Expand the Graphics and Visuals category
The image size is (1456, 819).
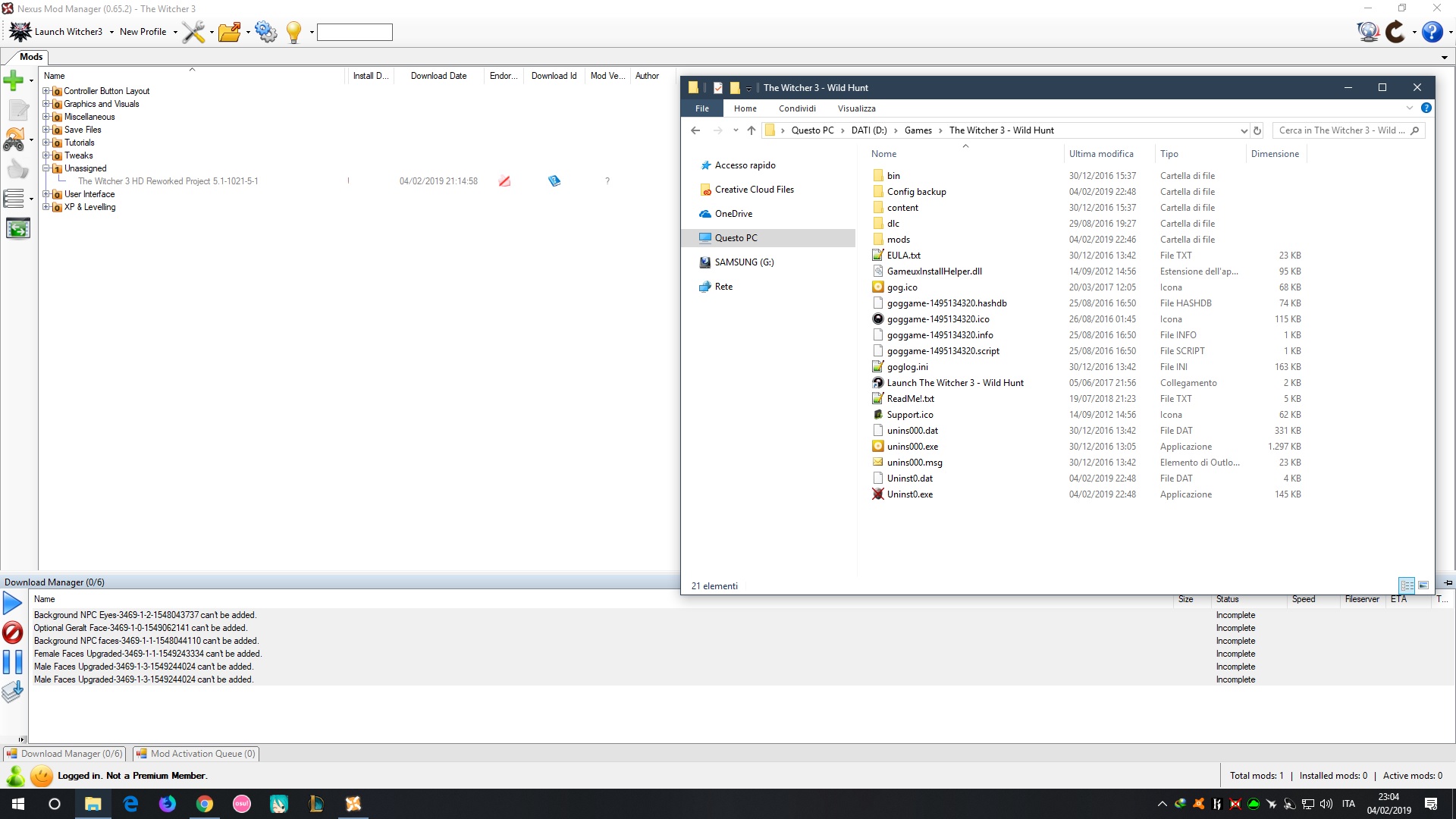click(x=46, y=104)
